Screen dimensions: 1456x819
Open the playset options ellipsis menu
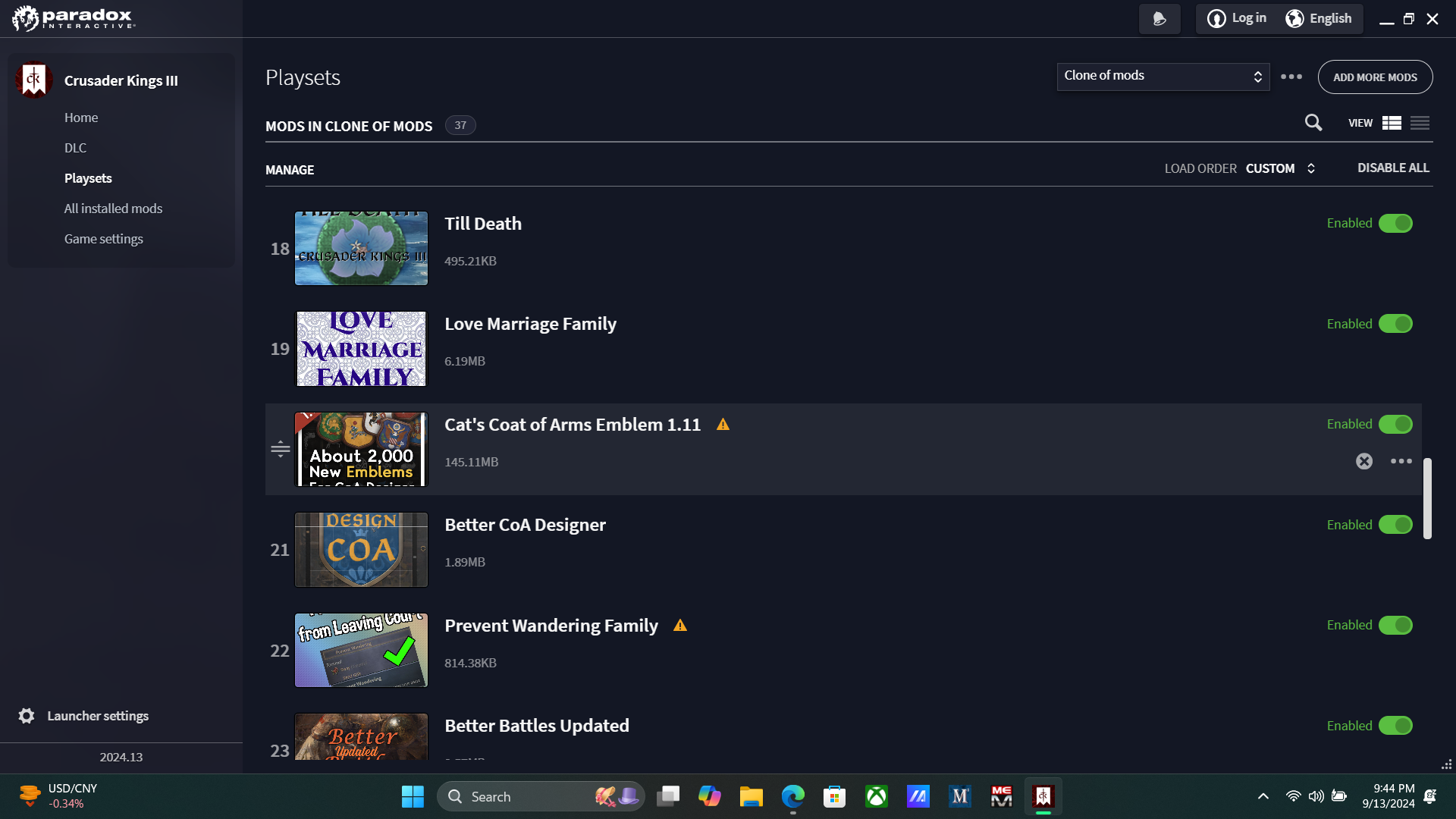click(x=1291, y=77)
